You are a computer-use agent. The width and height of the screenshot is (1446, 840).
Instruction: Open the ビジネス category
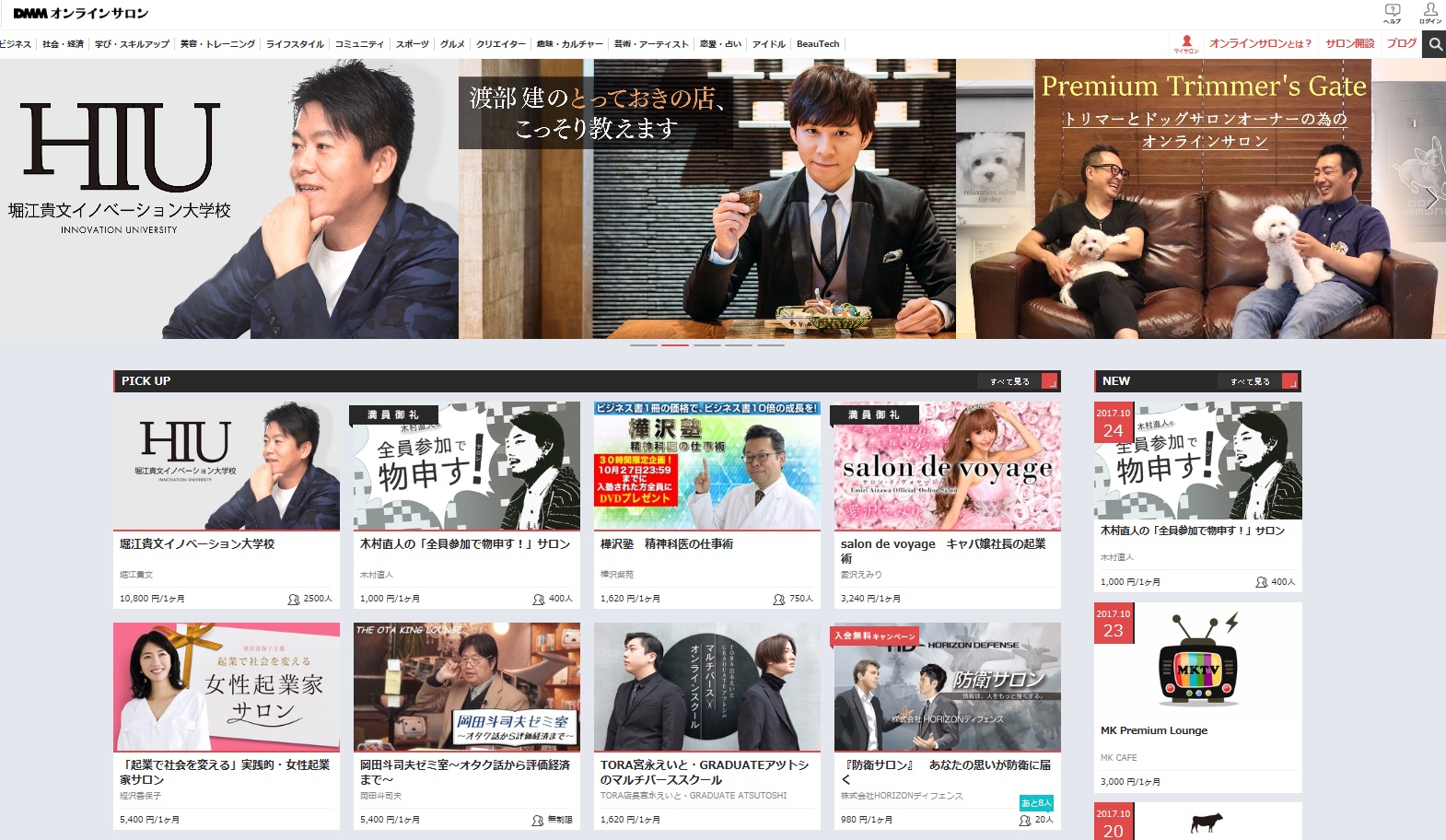point(16,44)
